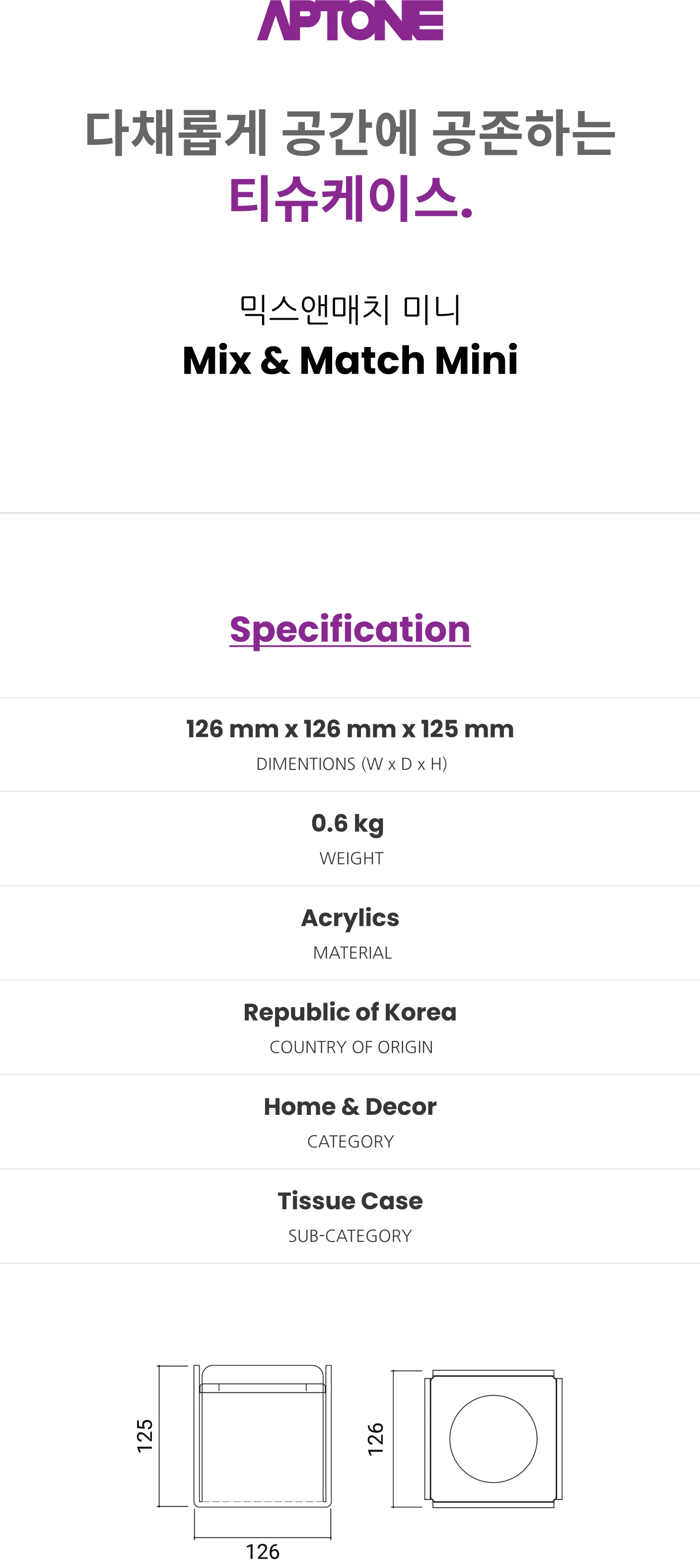Click the APTONE purple logo
This screenshot has height=1568, width=700.
pyautogui.click(x=350, y=20)
